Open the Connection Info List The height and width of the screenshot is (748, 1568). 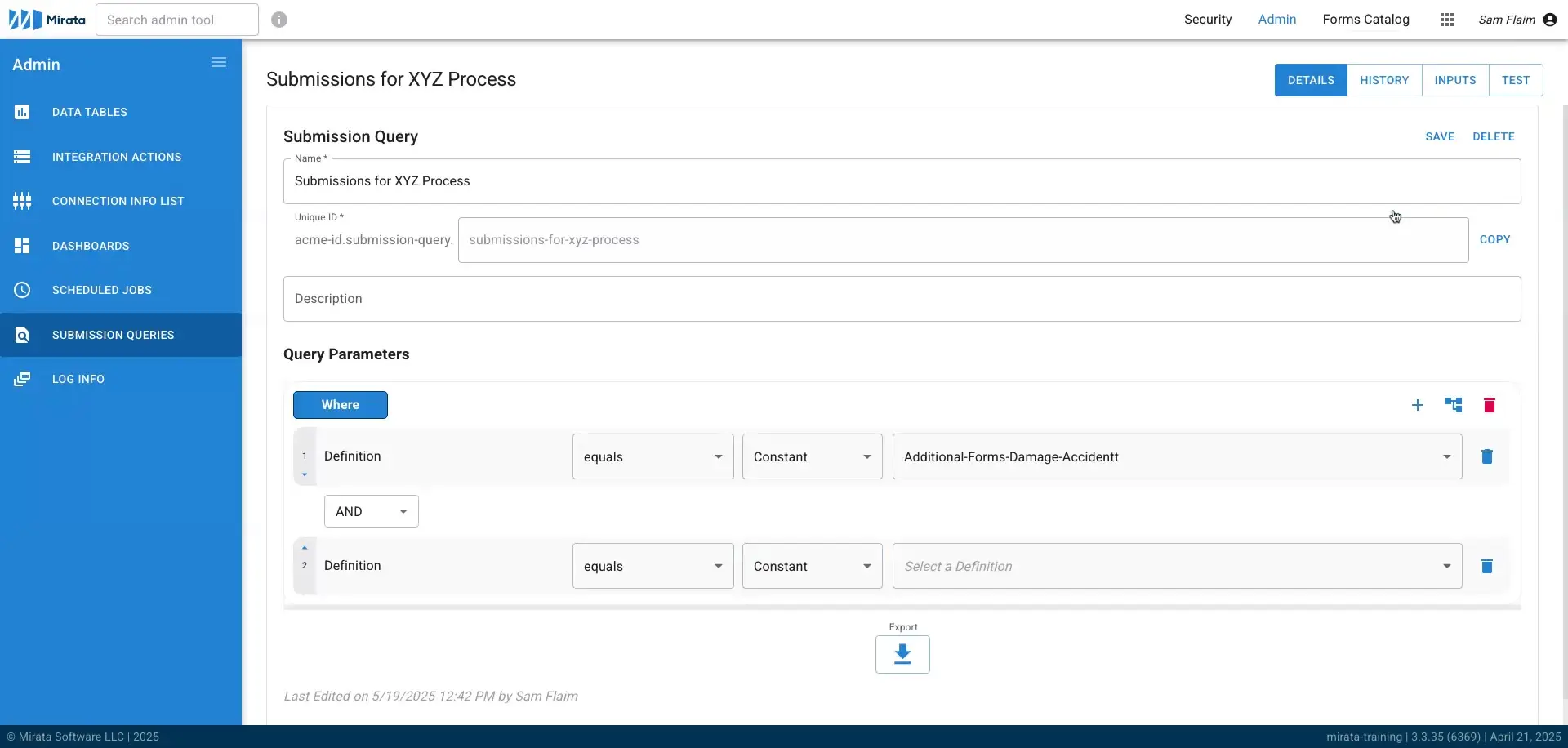point(118,201)
